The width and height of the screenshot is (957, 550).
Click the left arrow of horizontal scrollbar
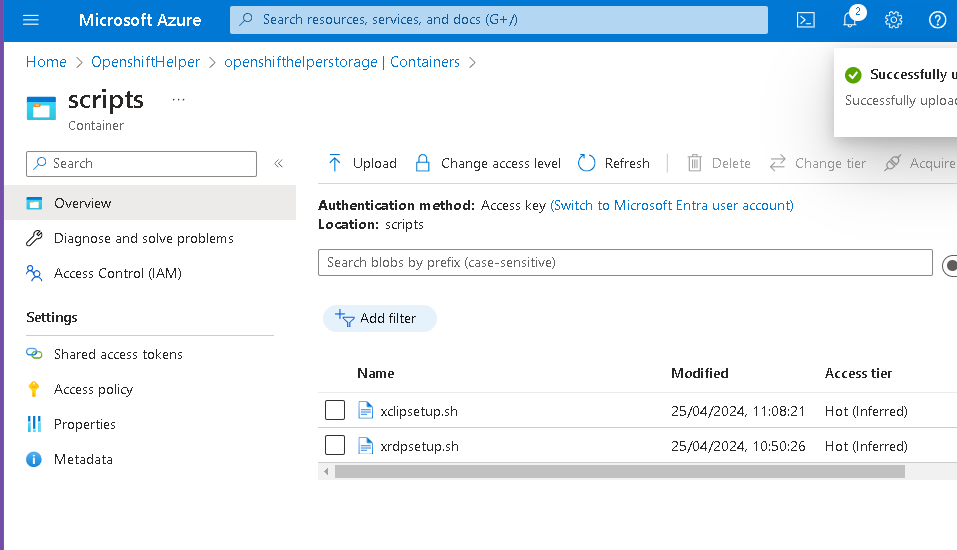(x=326, y=471)
